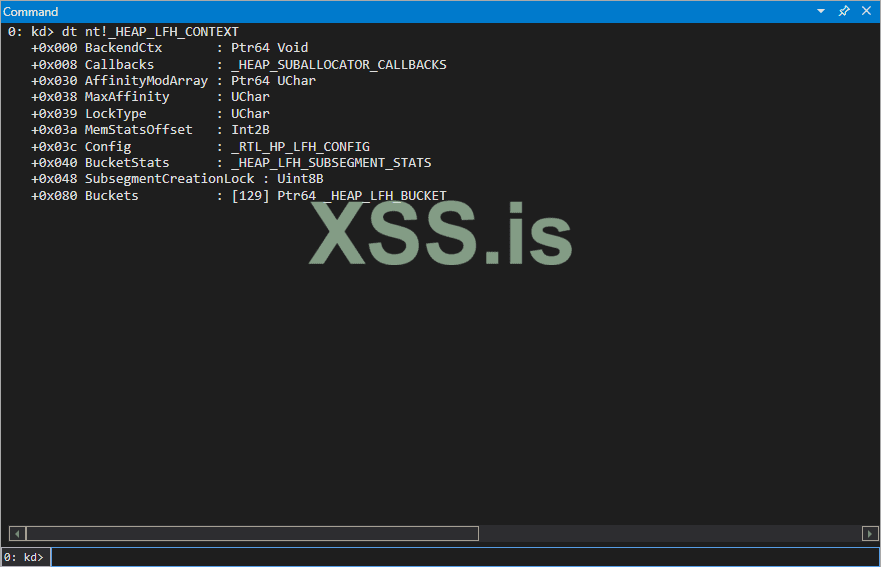The height and width of the screenshot is (567, 881).
Task: Click the 'Int2B' type value
Action: (250, 130)
